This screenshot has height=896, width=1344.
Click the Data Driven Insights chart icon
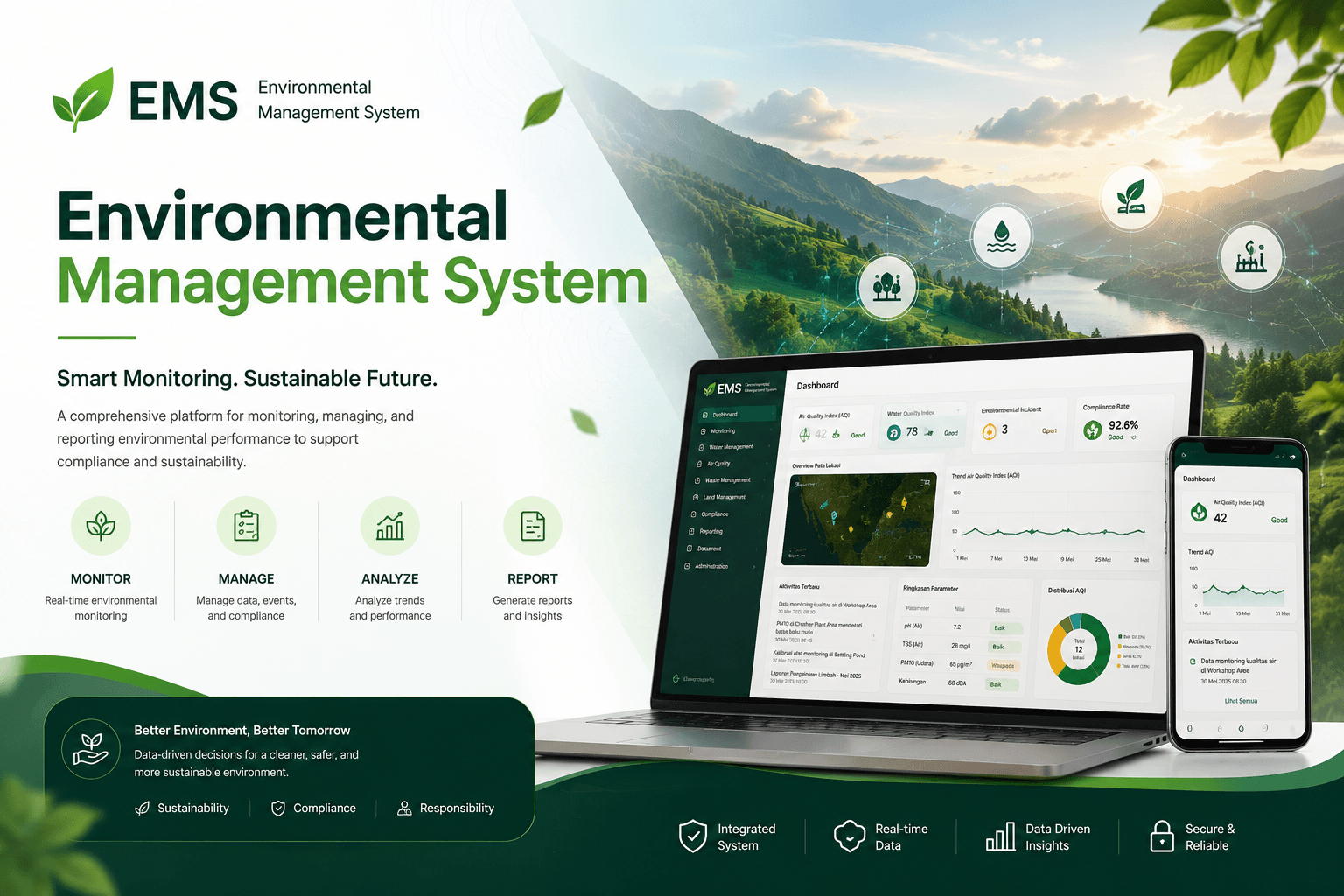click(x=1000, y=836)
